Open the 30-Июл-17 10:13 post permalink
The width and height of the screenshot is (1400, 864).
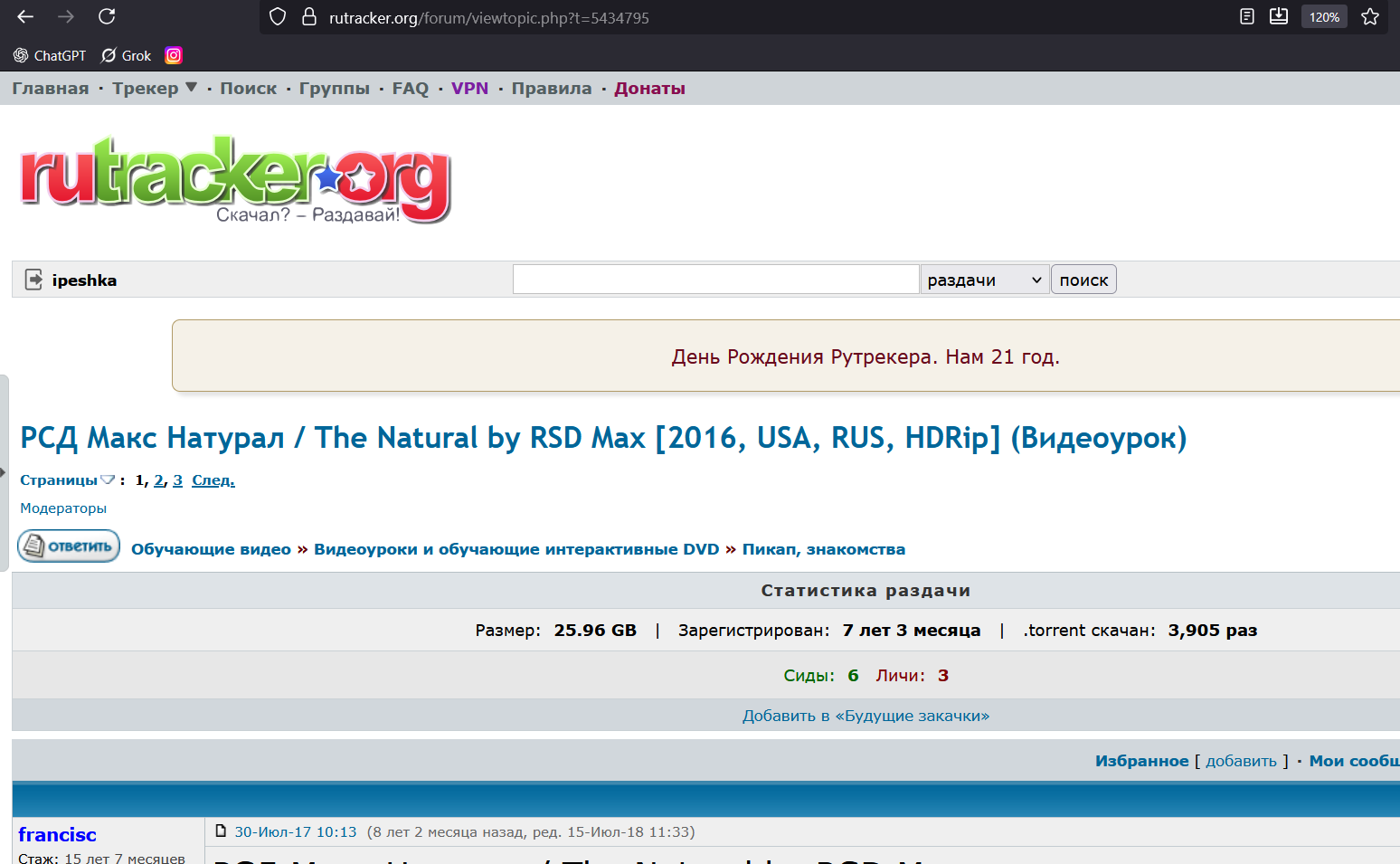296,831
